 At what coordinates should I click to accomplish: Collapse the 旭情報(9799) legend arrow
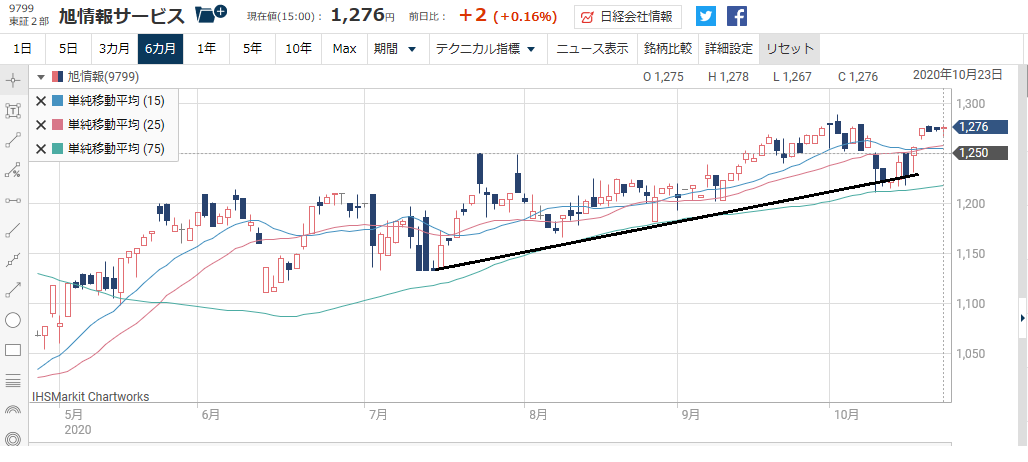[x=41, y=77]
